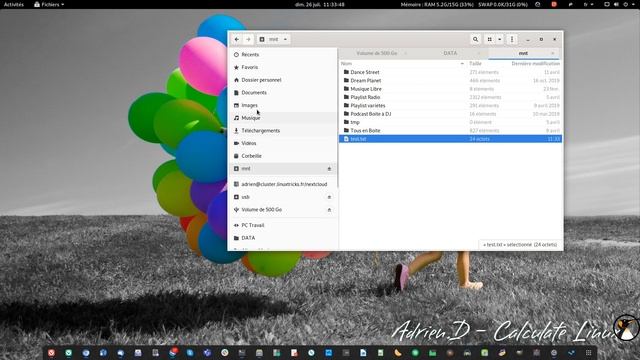This screenshot has height=360, width=640.
Task: Open the search magnifier in Files toolbar
Action: point(476,39)
